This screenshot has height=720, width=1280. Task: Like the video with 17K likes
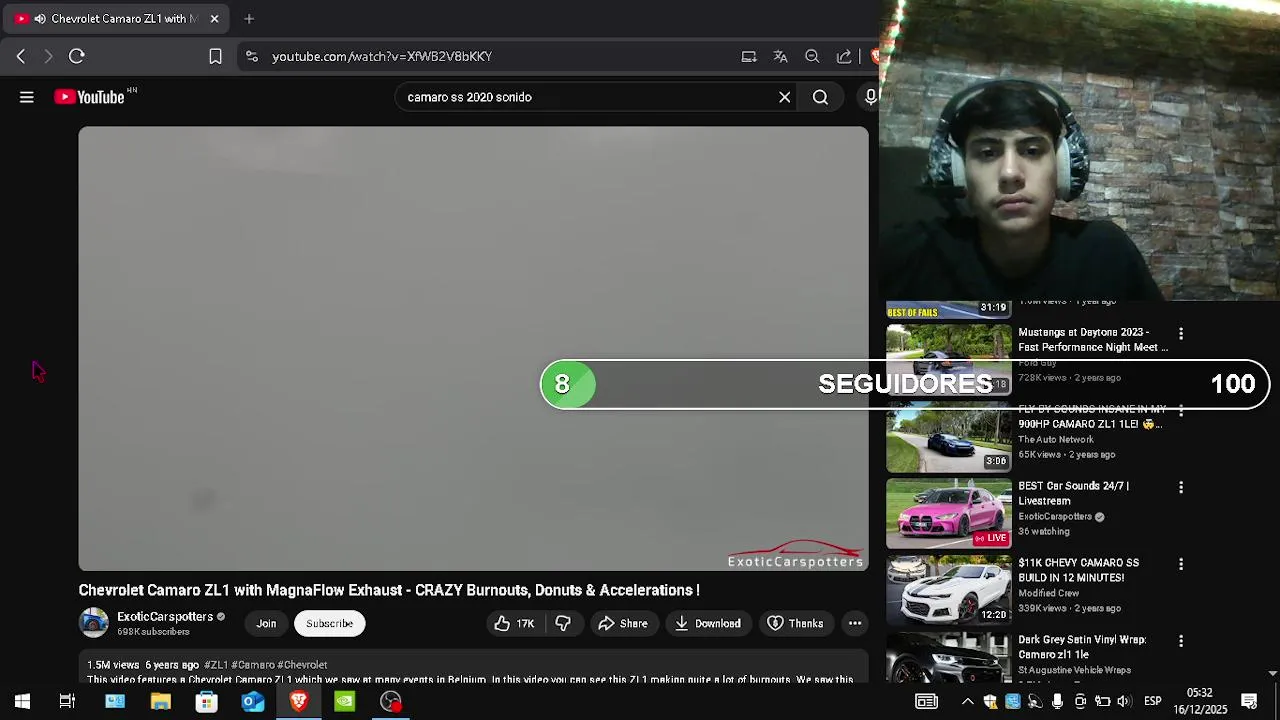coord(514,623)
